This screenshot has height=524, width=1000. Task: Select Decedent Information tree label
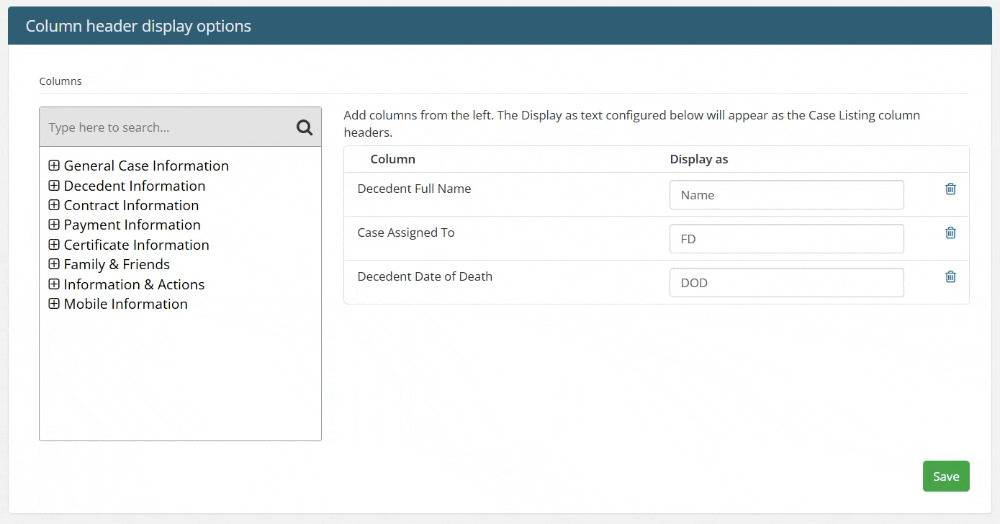coord(135,186)
